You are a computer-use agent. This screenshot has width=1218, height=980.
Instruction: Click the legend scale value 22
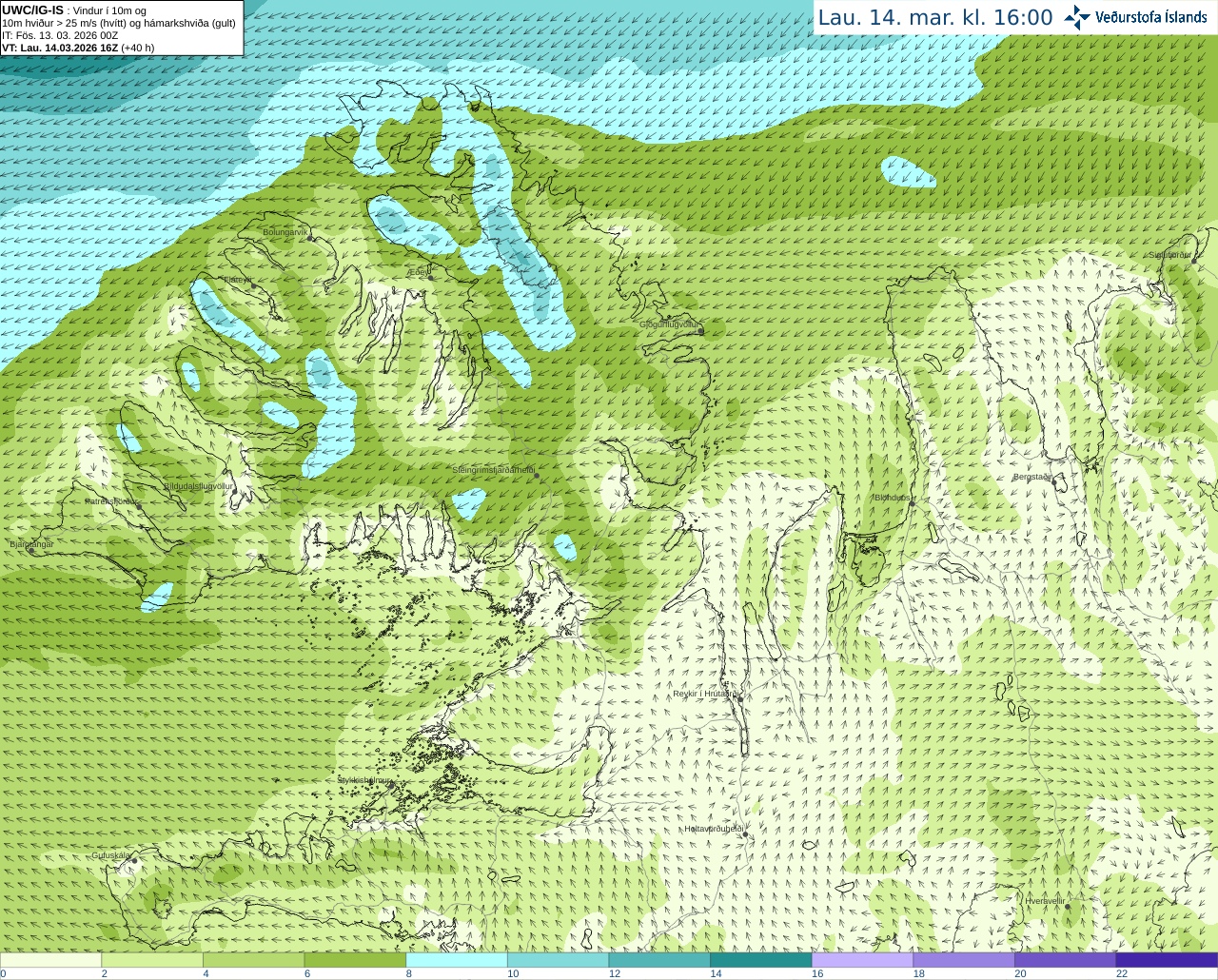(1122, 973)
